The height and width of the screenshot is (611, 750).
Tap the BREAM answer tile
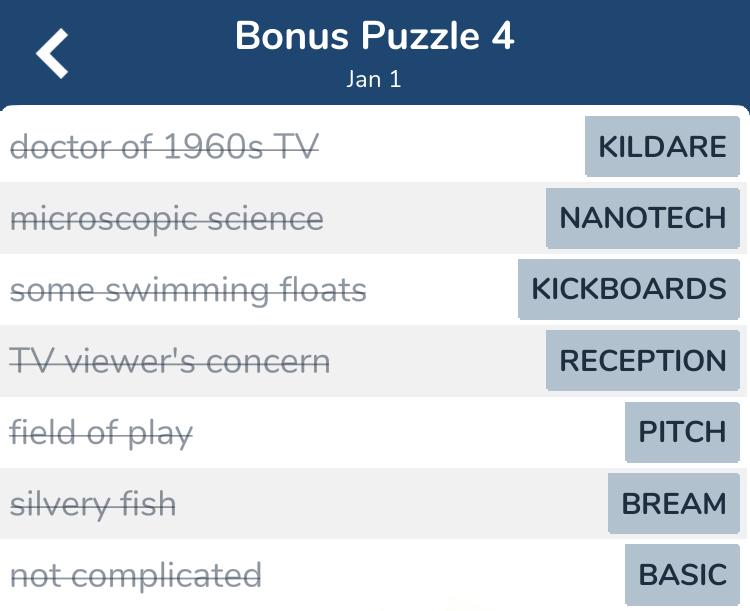pos(673,503)
